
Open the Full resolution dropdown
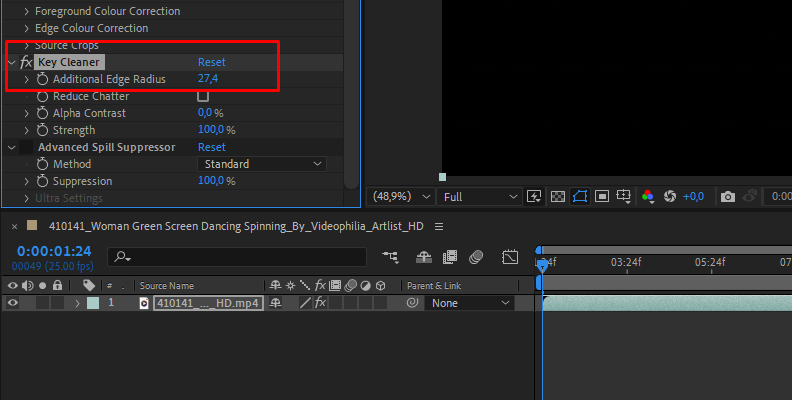(479, 196)
